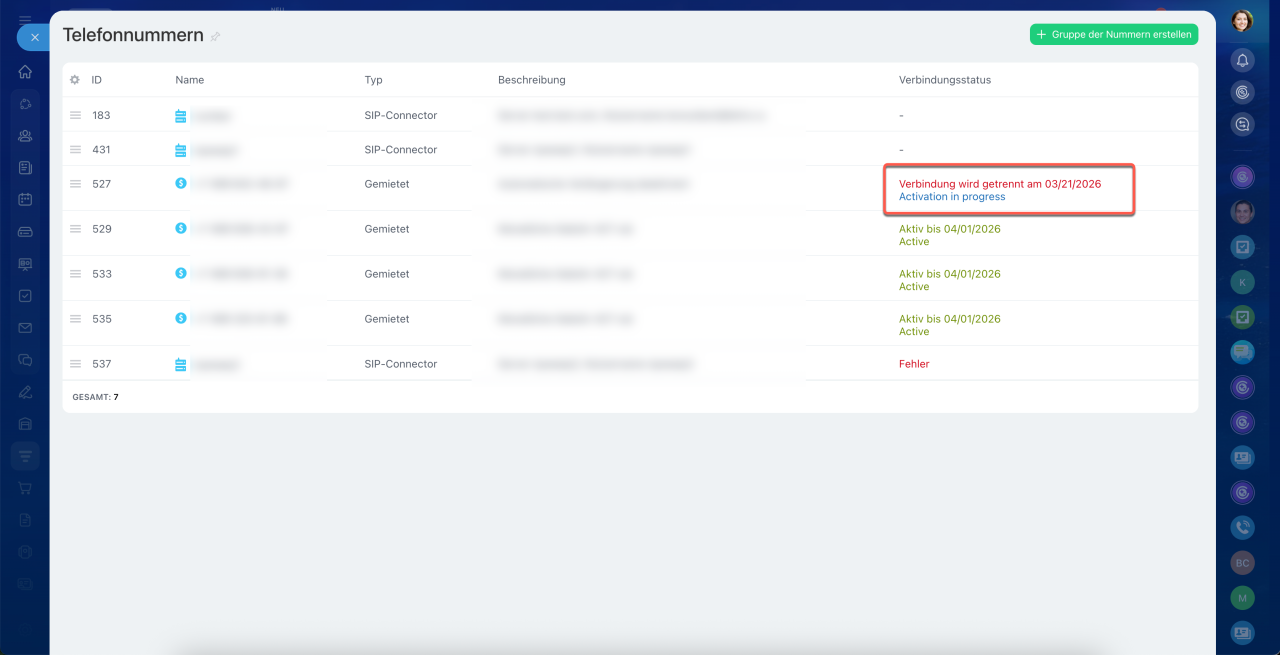Viewport: 1280px width, 655px height.
Task: Click 'Aktiv bis 04/01/2026' in row 533
Action: coord(950,274)
